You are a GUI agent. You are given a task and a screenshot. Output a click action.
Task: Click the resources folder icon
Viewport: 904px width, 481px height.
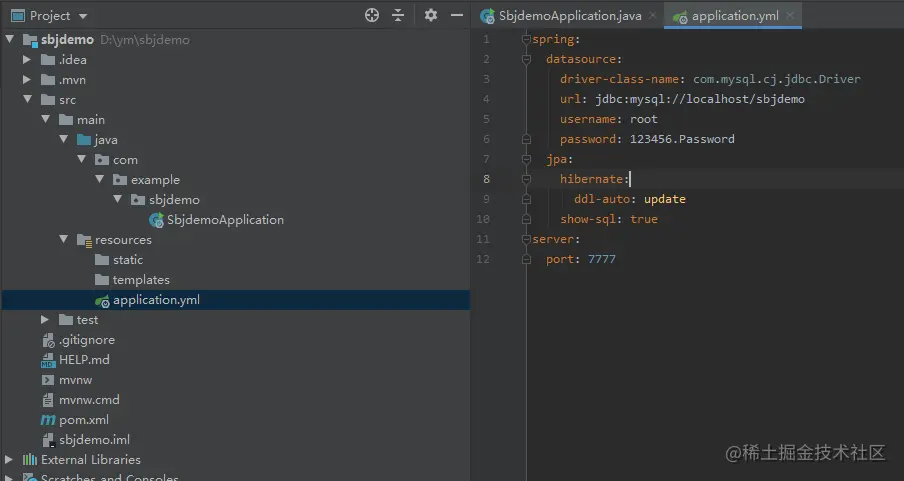tap(84, 240)
